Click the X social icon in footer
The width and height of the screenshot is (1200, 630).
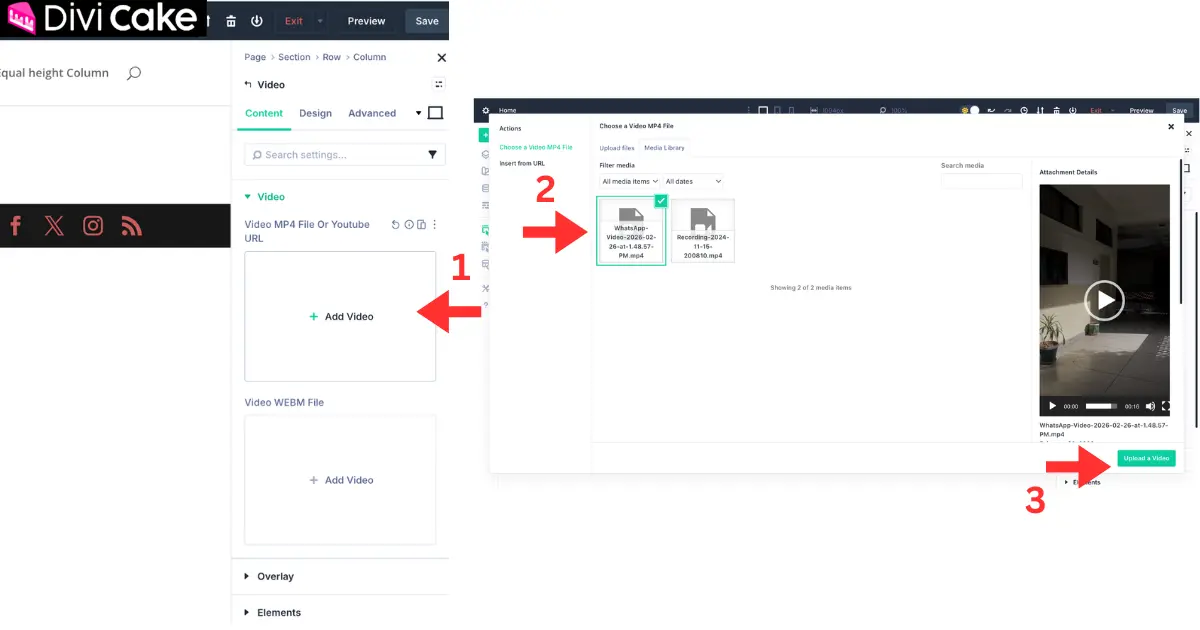point(54,225)
